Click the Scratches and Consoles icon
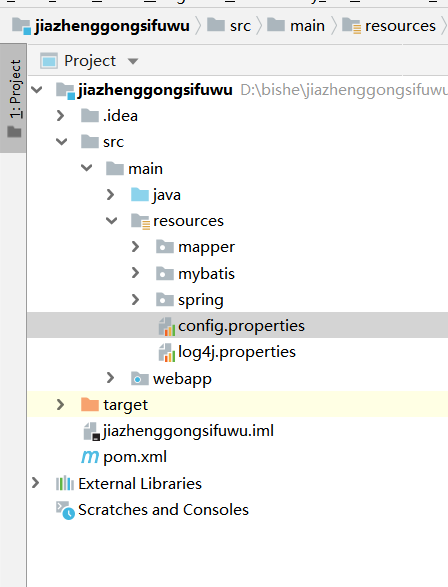The image size is (448, 587). pos(65,510)
